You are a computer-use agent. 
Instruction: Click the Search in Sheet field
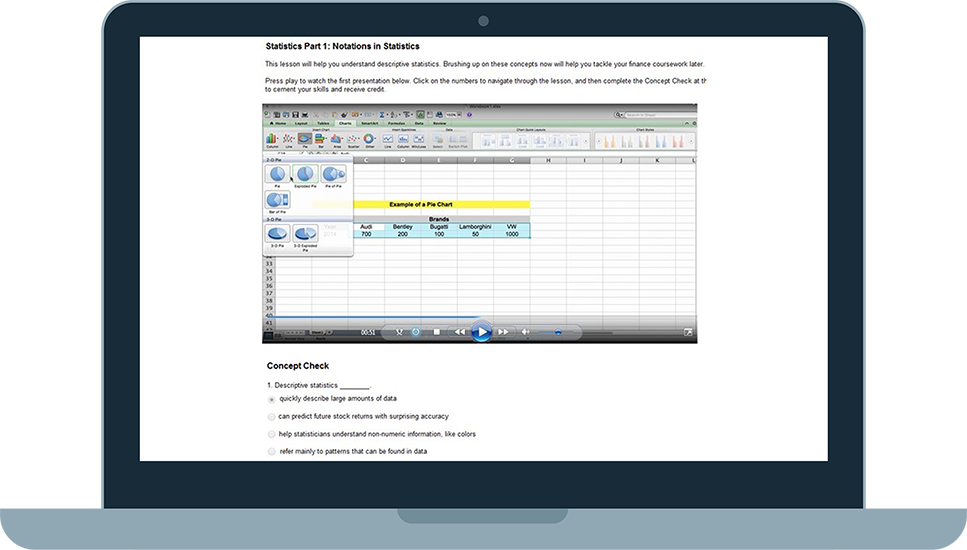660,115
